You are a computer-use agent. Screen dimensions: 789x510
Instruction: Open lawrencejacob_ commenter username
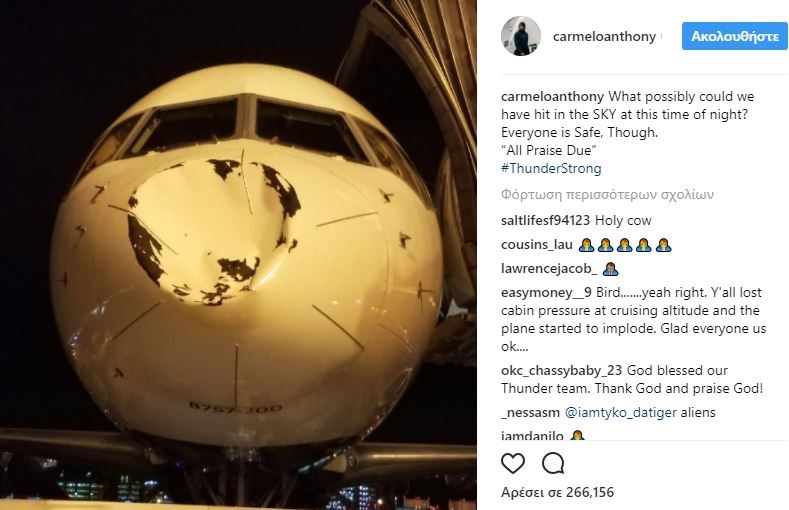pos(547,268)
